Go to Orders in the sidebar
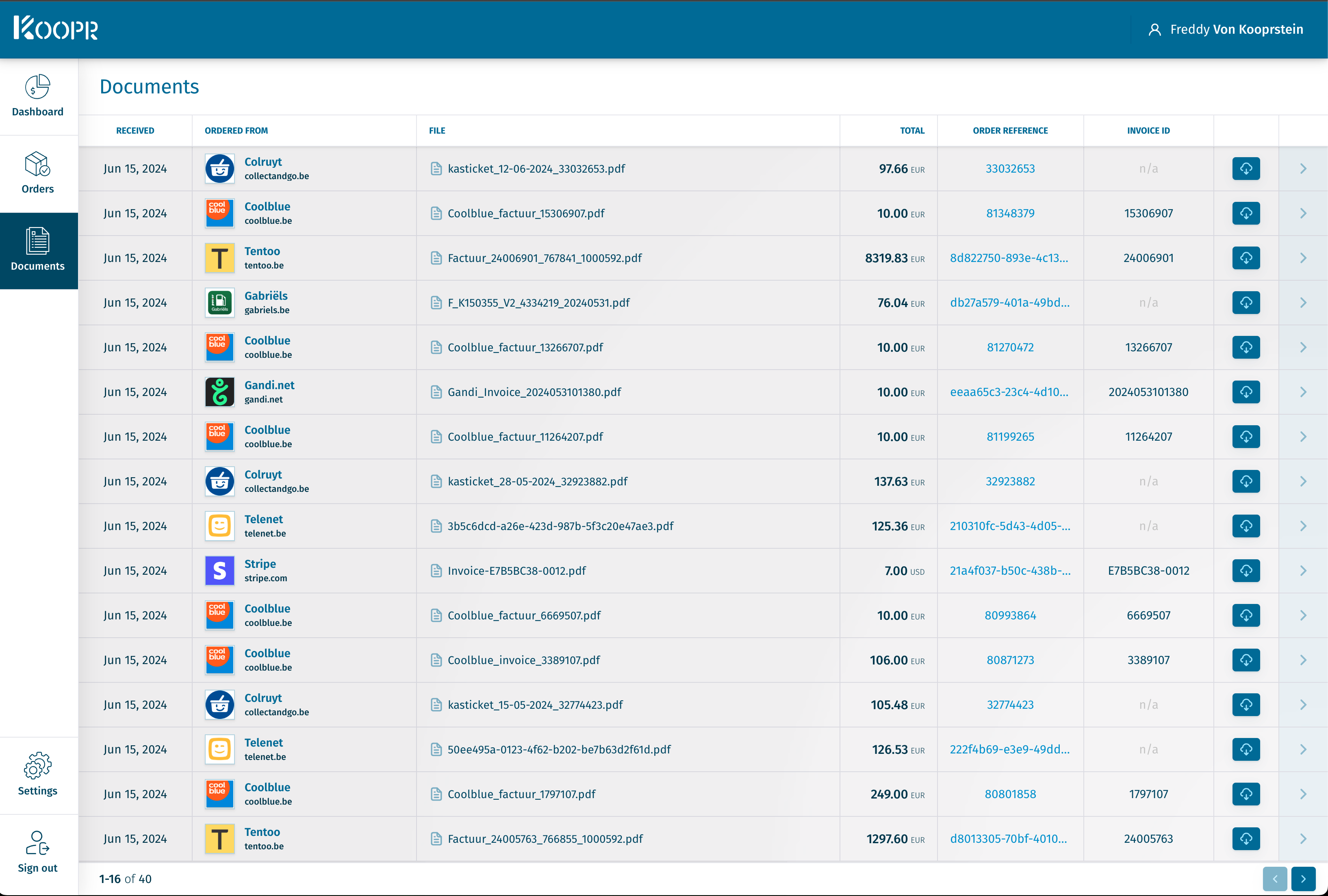This screenshot has width=1328, height=896. pos(38,173)
